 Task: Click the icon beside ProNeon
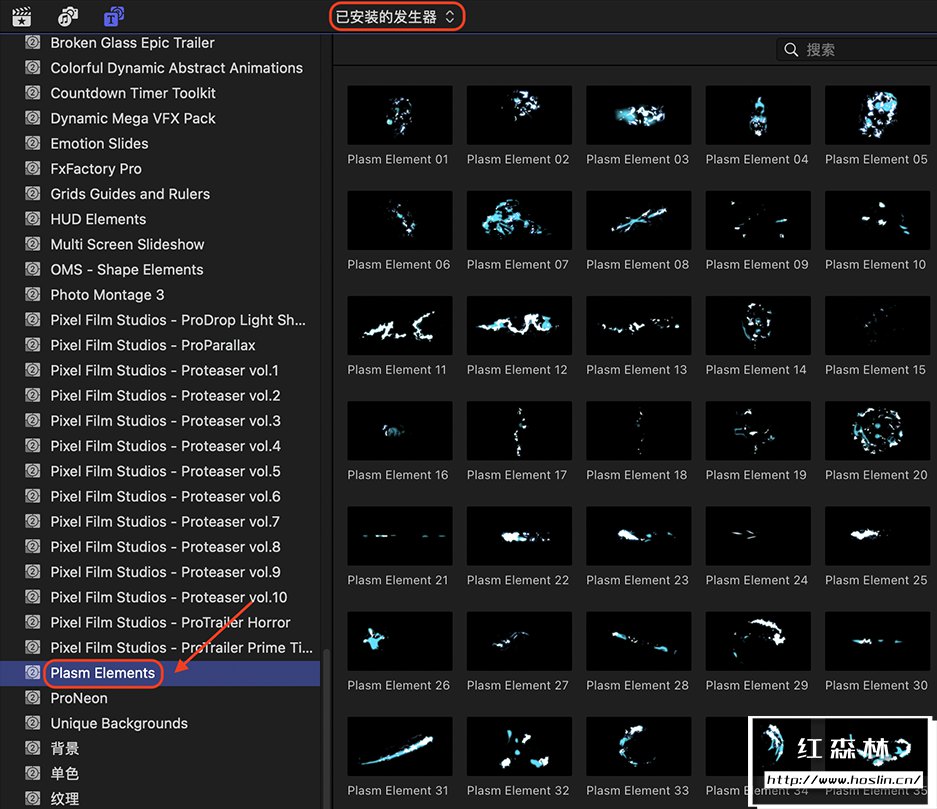click(33, 698)
